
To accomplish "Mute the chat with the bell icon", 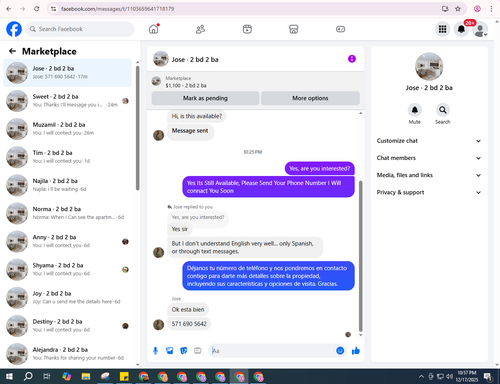I will [414, 110].
